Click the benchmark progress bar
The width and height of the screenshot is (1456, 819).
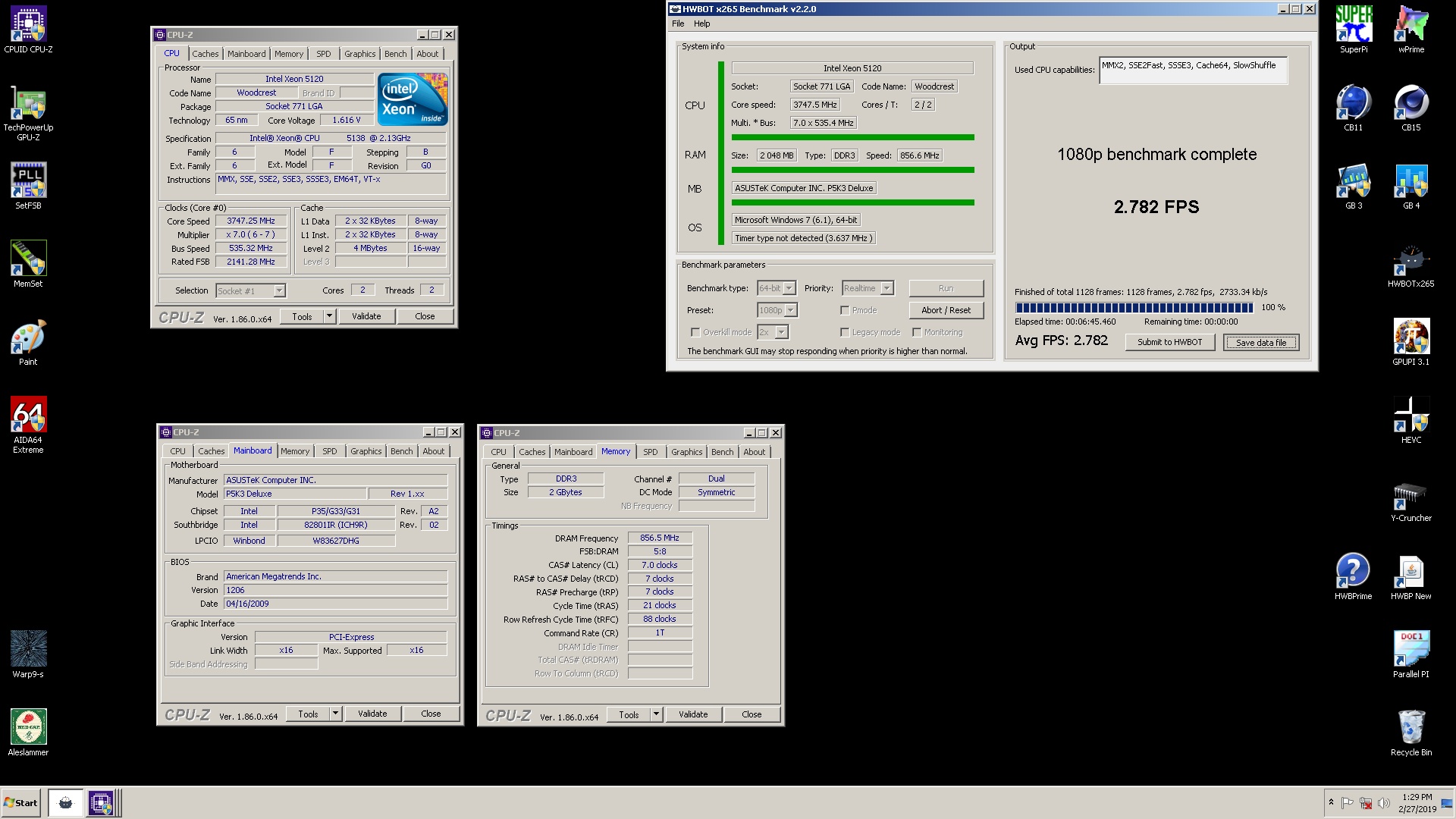(x=1134, y=308)
